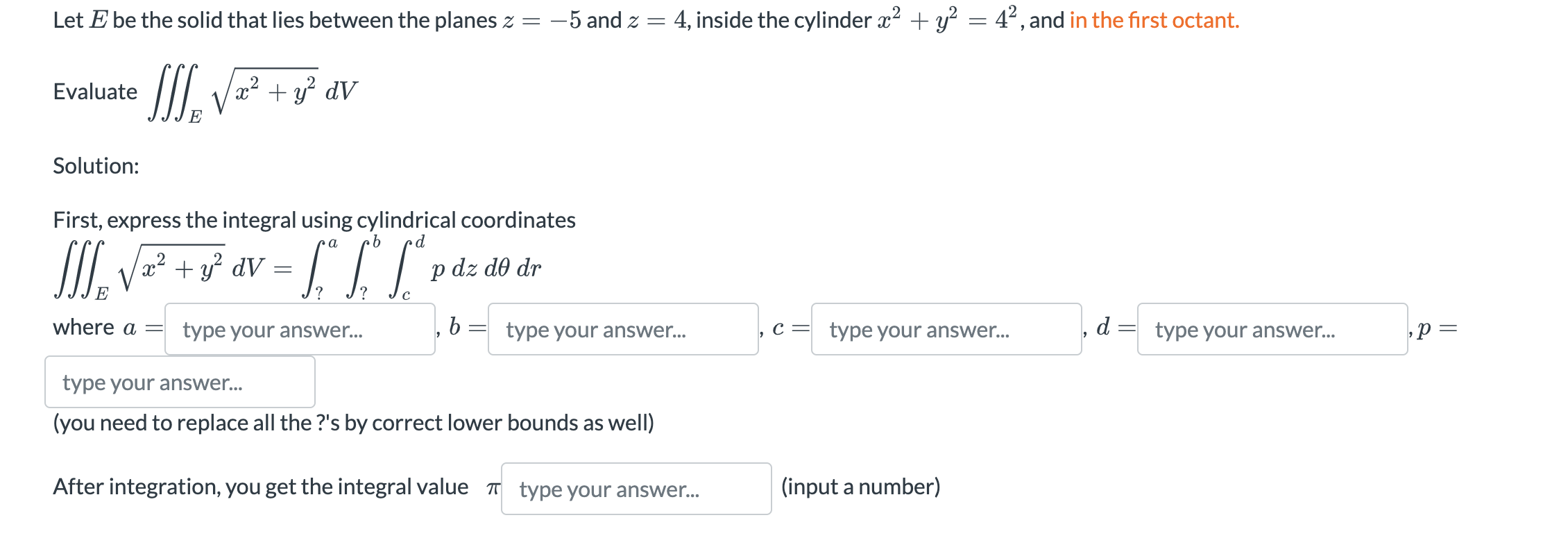1568x554 pixels.
Task: Click the "p =" label
Action: (1436, 328)
